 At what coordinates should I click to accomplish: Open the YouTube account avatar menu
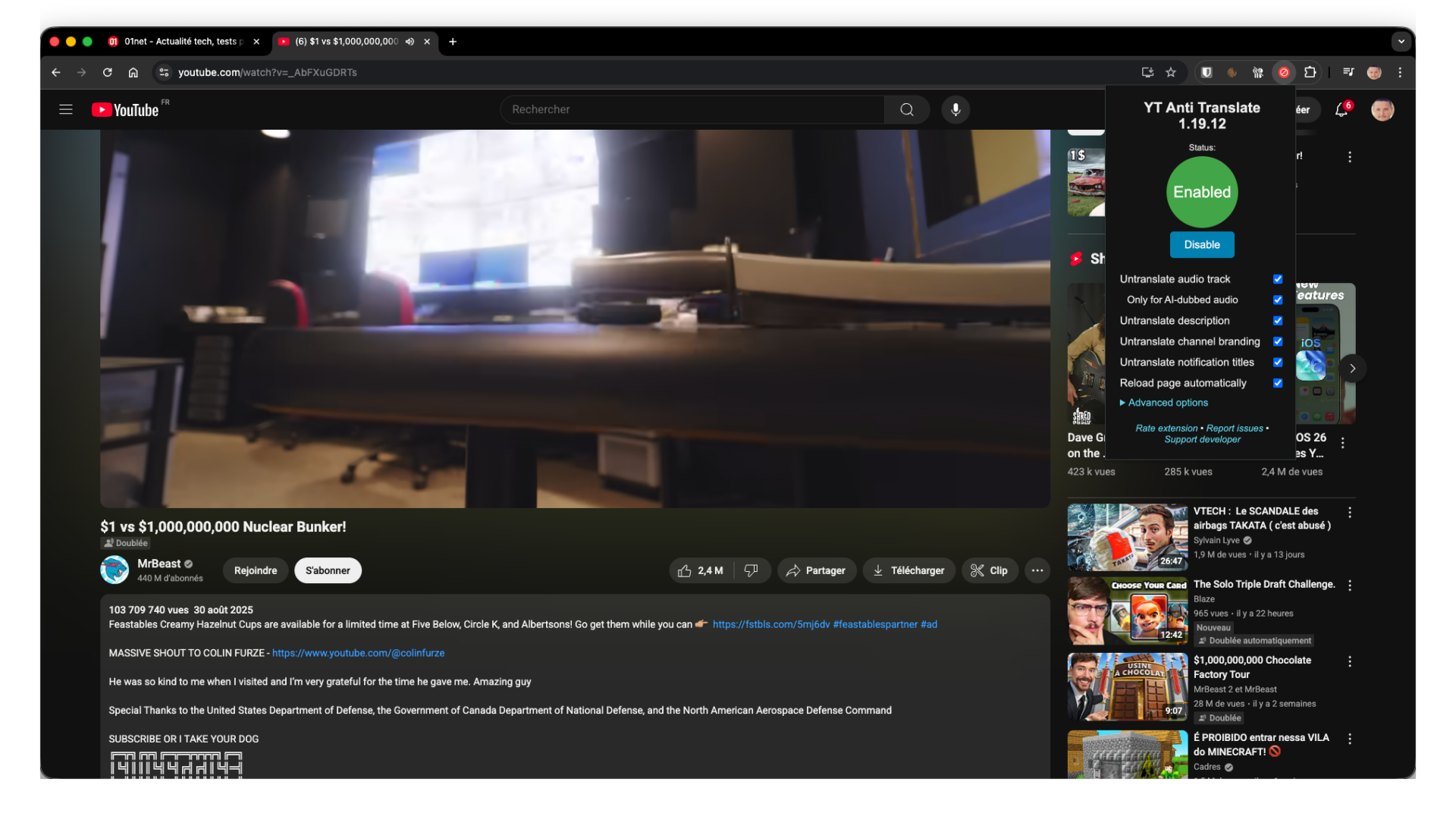[x=1382, y=109]
